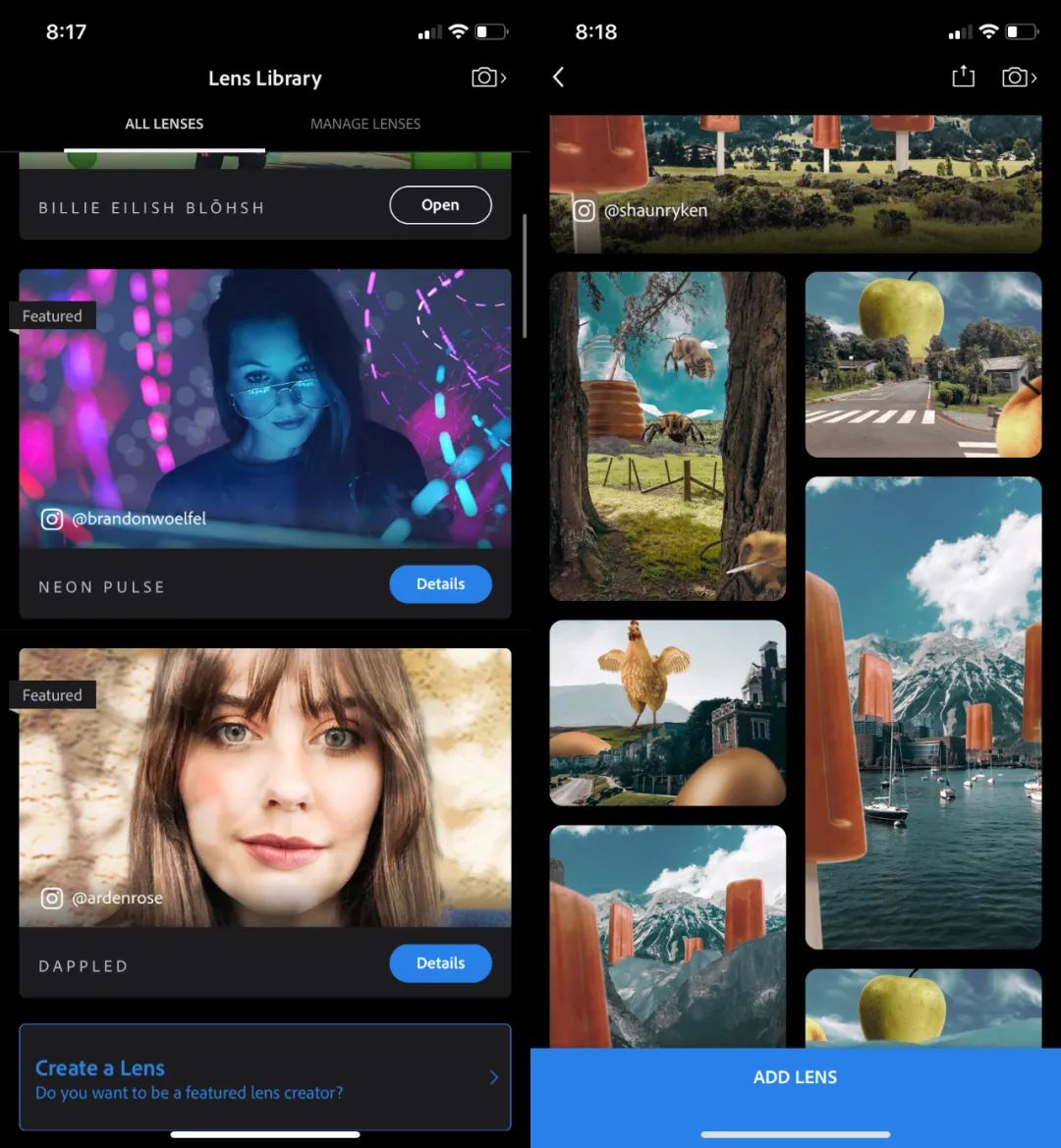Tap the 8:17 clock on left screen
This screenshot has width=1061, height=1148.
[66, 32]
